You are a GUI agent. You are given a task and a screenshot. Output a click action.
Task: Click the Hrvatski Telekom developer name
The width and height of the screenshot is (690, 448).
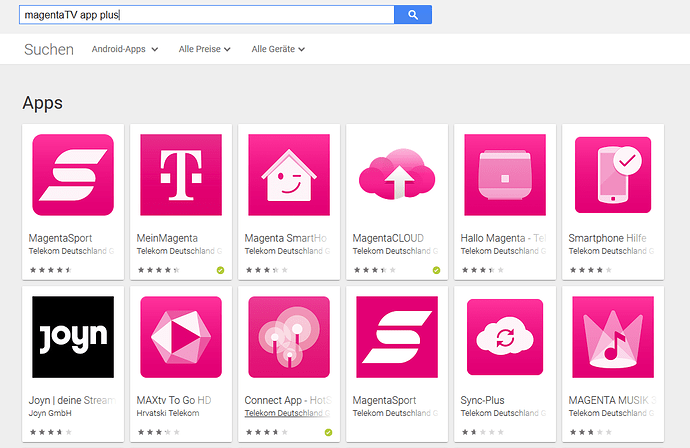168,413
